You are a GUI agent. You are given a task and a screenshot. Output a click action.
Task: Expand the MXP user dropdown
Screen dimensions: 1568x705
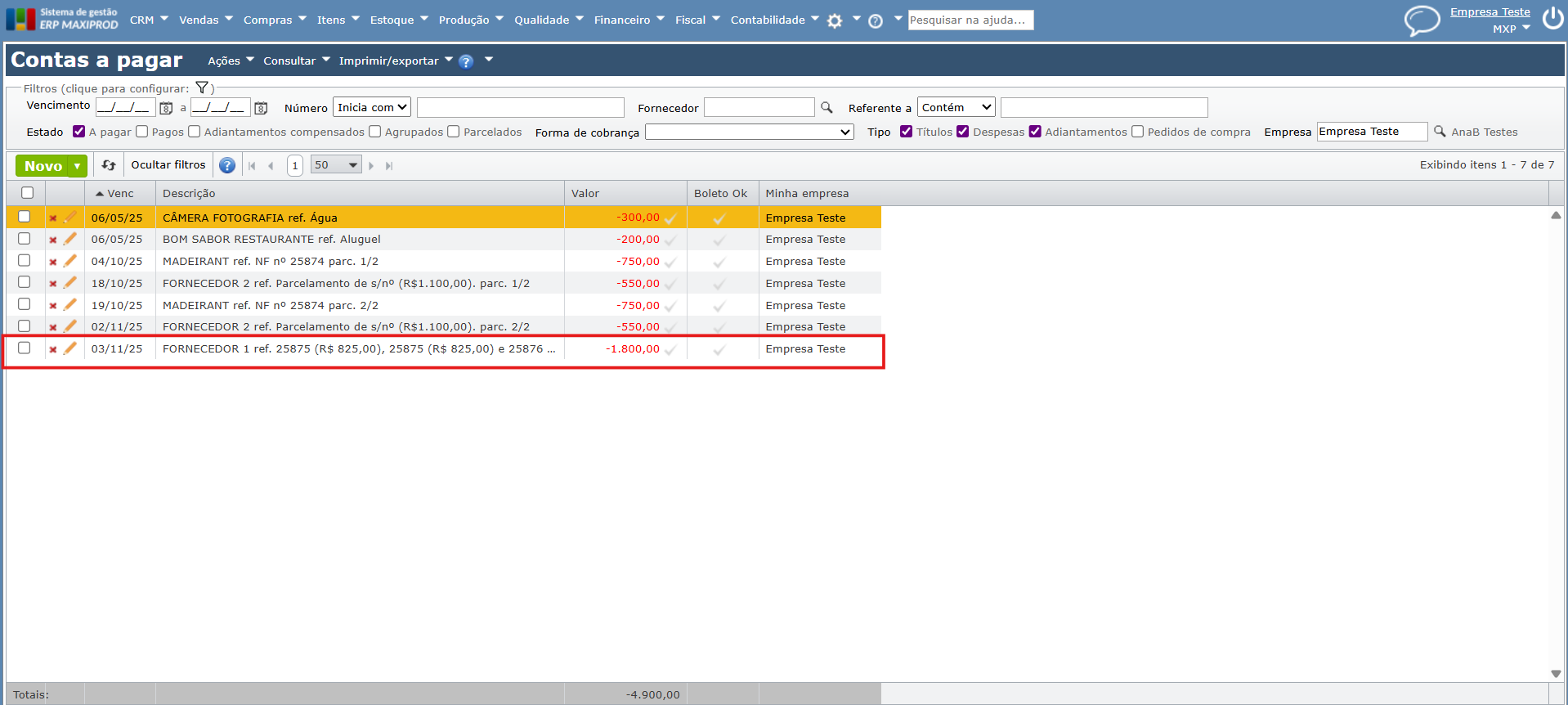pos(1526,28)
